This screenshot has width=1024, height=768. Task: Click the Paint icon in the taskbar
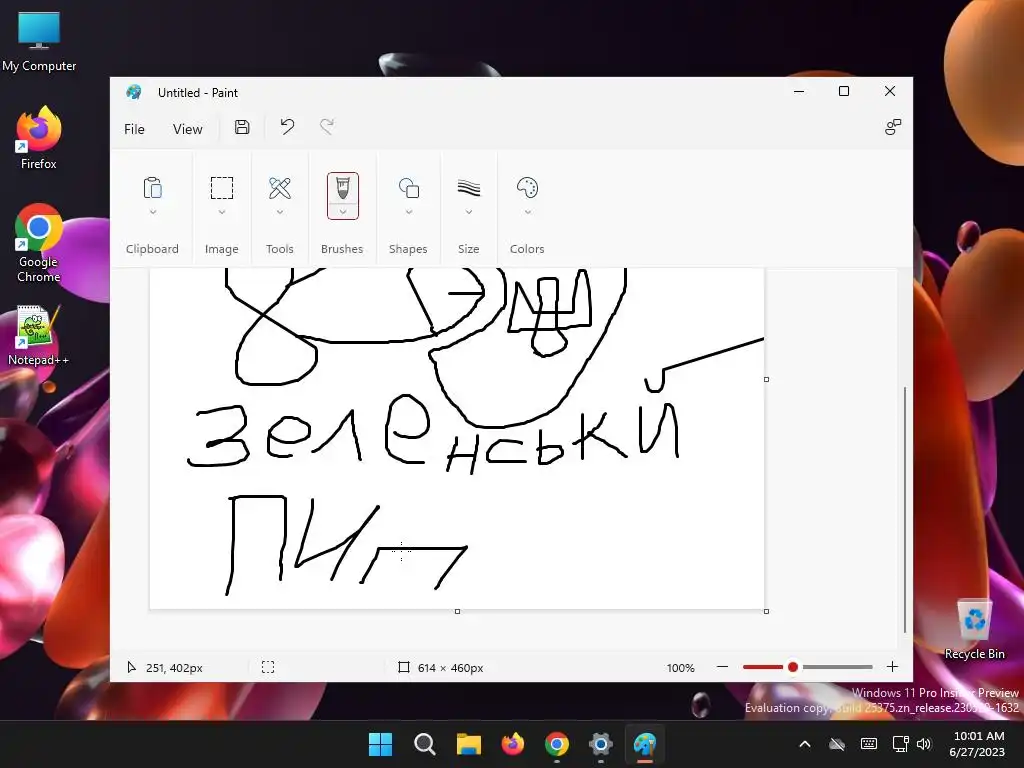pos(645,744)
